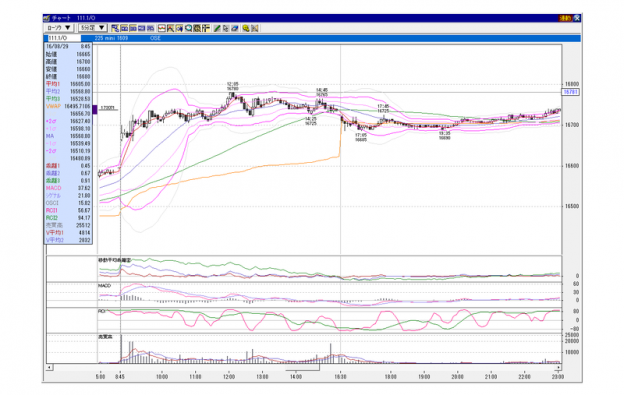Image resolution: width=624 pixels, height=395 pixels.
Task: Click the first chart layout toolbar icon
Action: pos(115,28)
